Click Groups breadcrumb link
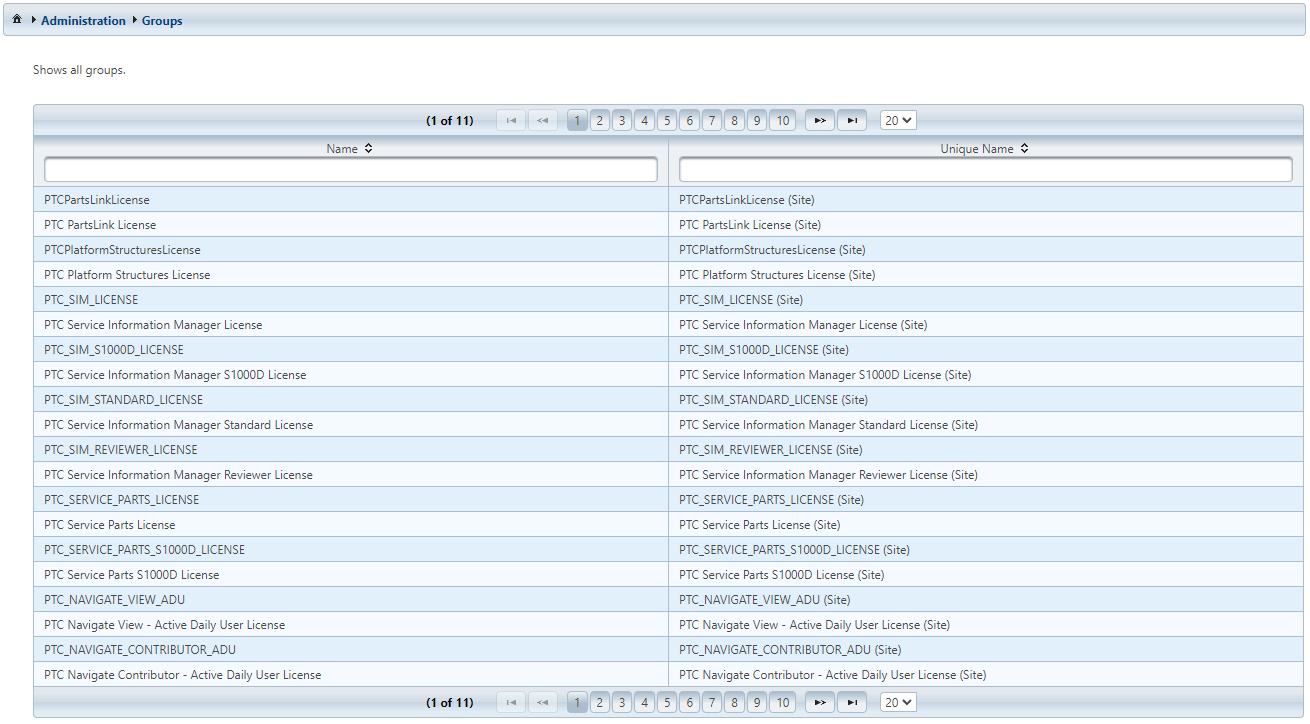This screenshot has height=724, width=1310. click(162, 21)
